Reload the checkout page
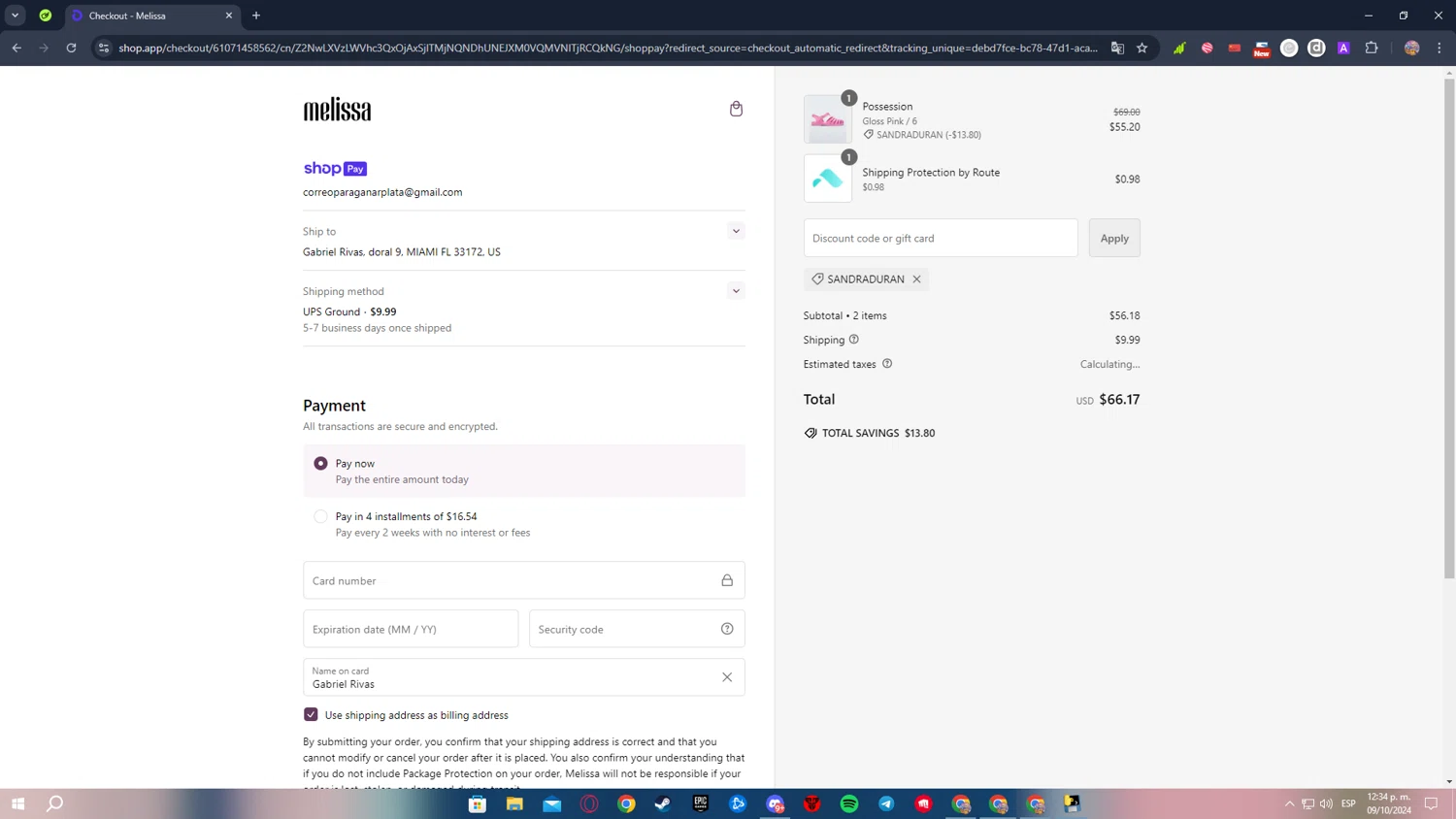Viewport: 1456px width, 819px height. pyautogui.click(x=71, y=48)
